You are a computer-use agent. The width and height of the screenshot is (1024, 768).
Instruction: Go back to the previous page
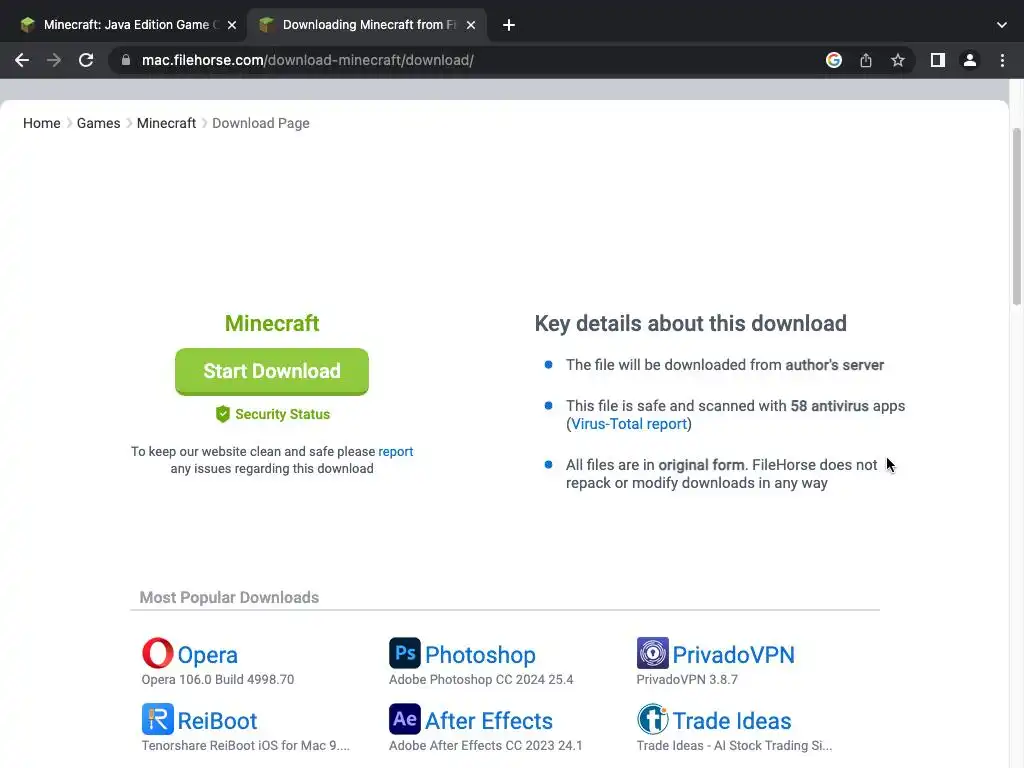(x=22, y=60)
